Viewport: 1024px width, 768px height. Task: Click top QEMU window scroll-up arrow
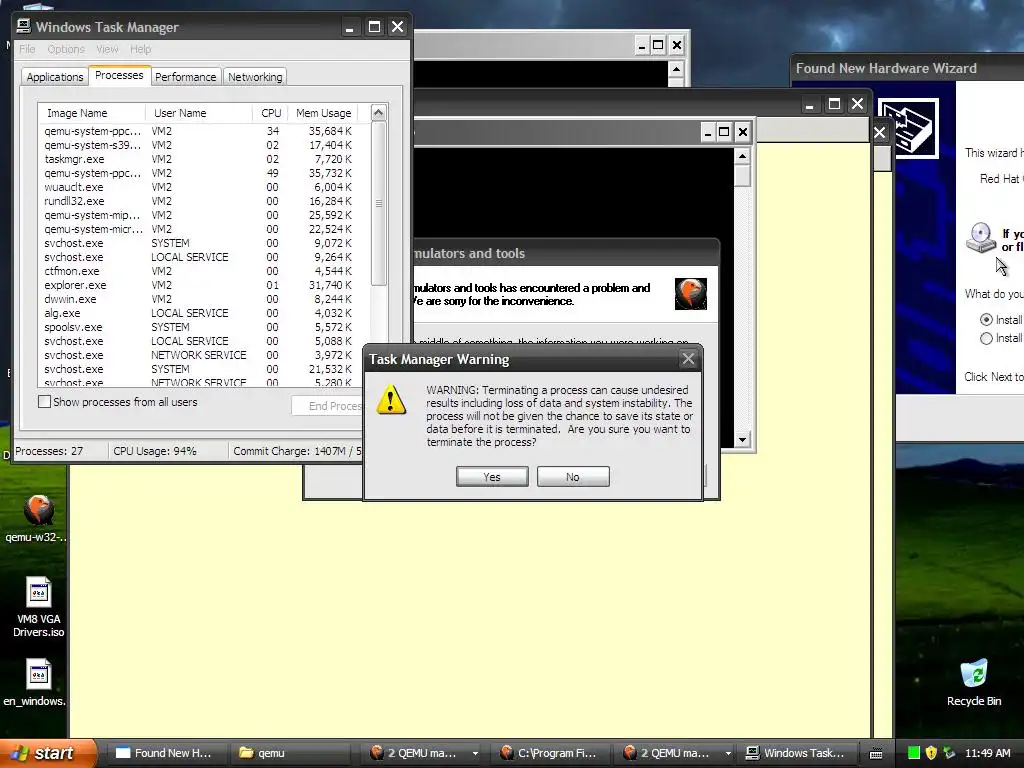(676, 69)
